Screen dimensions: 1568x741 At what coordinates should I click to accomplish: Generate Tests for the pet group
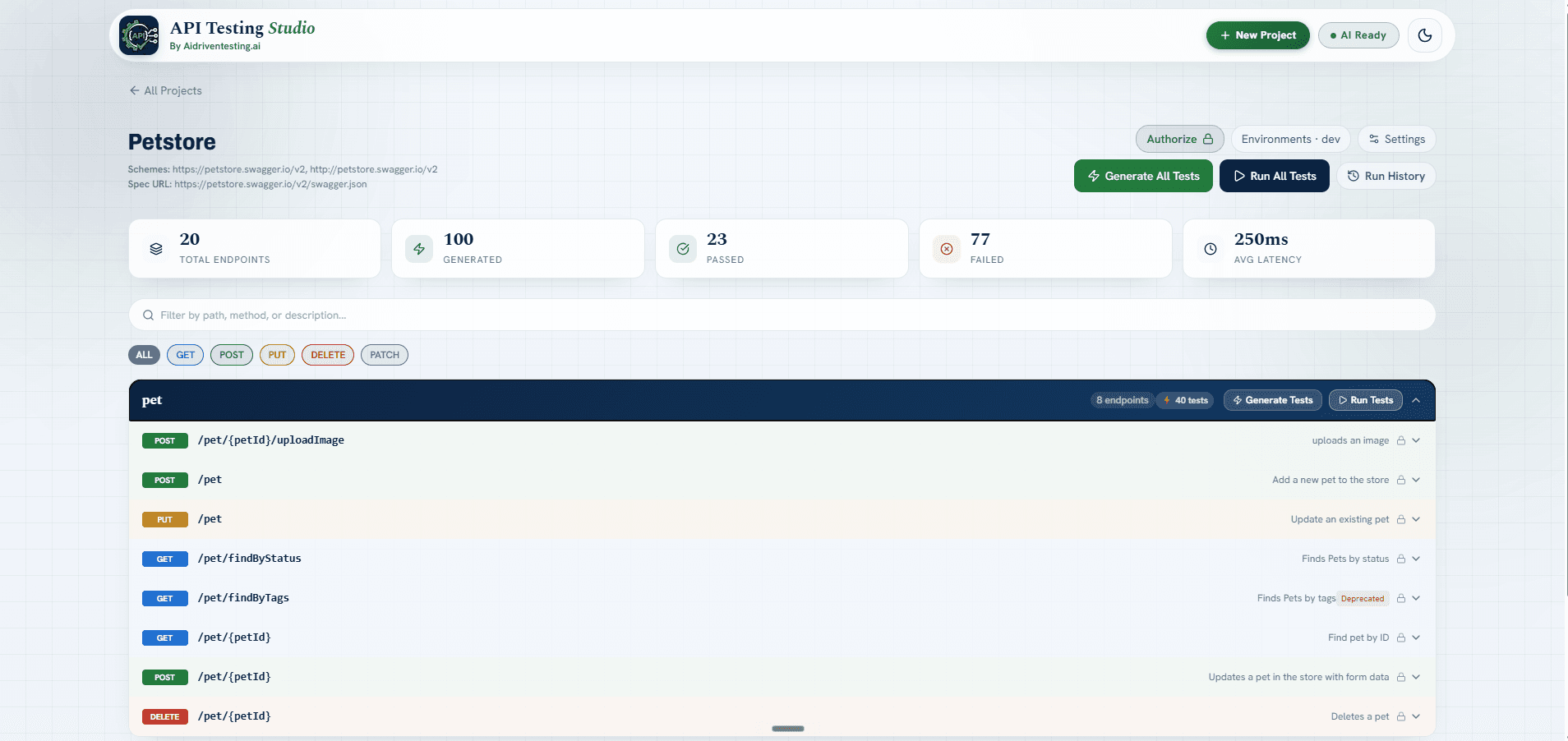click(1272, 400)
